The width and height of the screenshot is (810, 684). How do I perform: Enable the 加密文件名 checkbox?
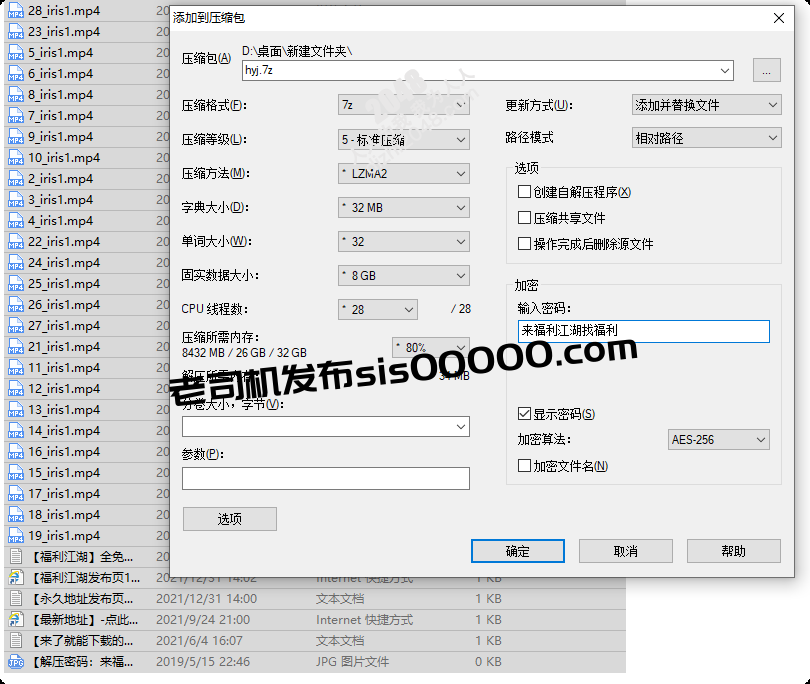tap(523, 465)
